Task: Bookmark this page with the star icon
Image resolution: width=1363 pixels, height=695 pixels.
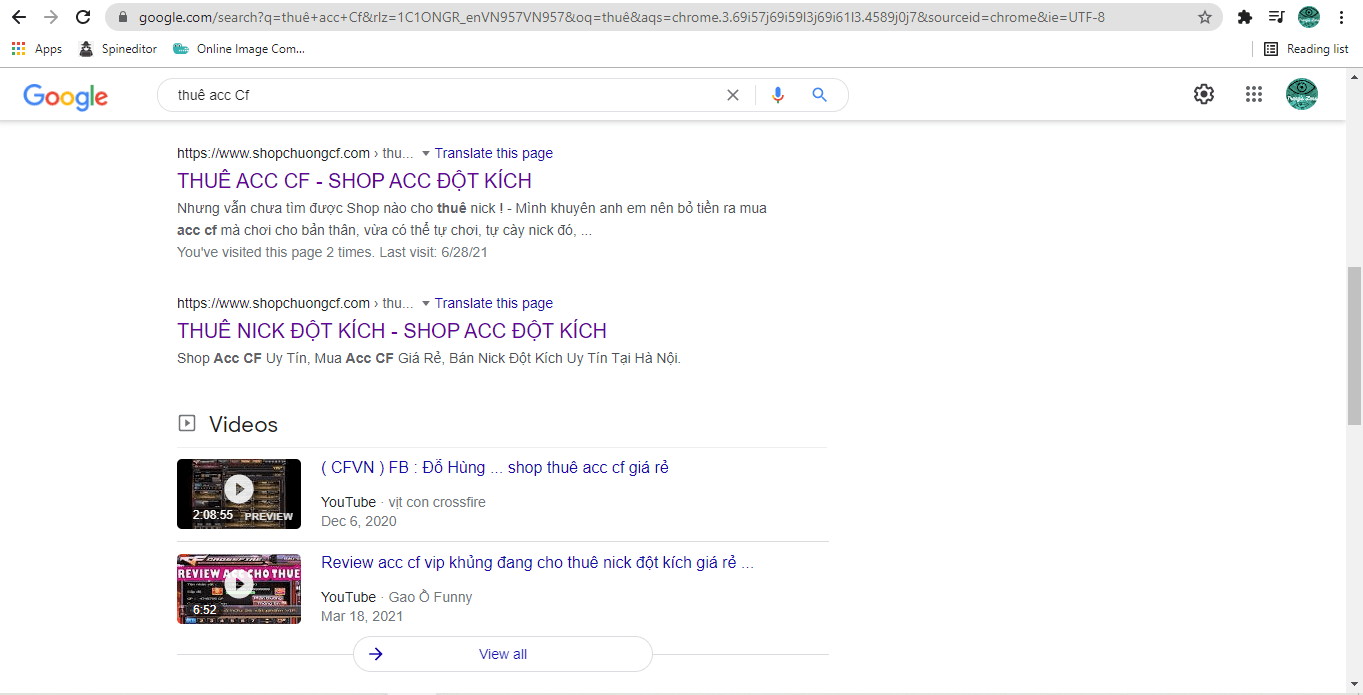Action: (1205, 17)
